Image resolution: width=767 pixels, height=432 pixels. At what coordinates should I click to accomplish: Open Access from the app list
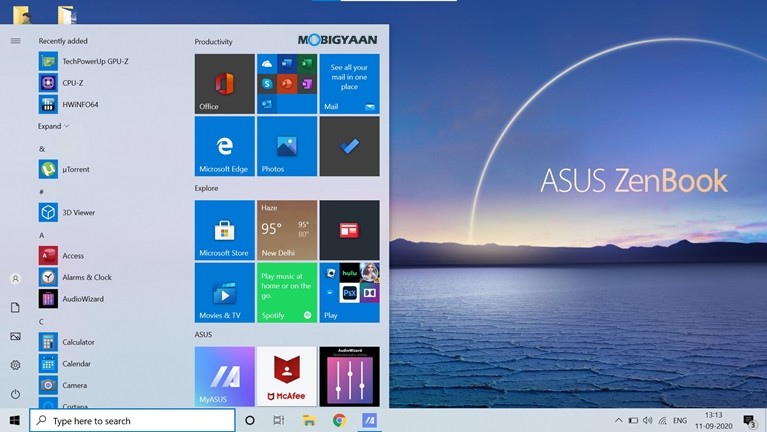[x=62, y=255]
